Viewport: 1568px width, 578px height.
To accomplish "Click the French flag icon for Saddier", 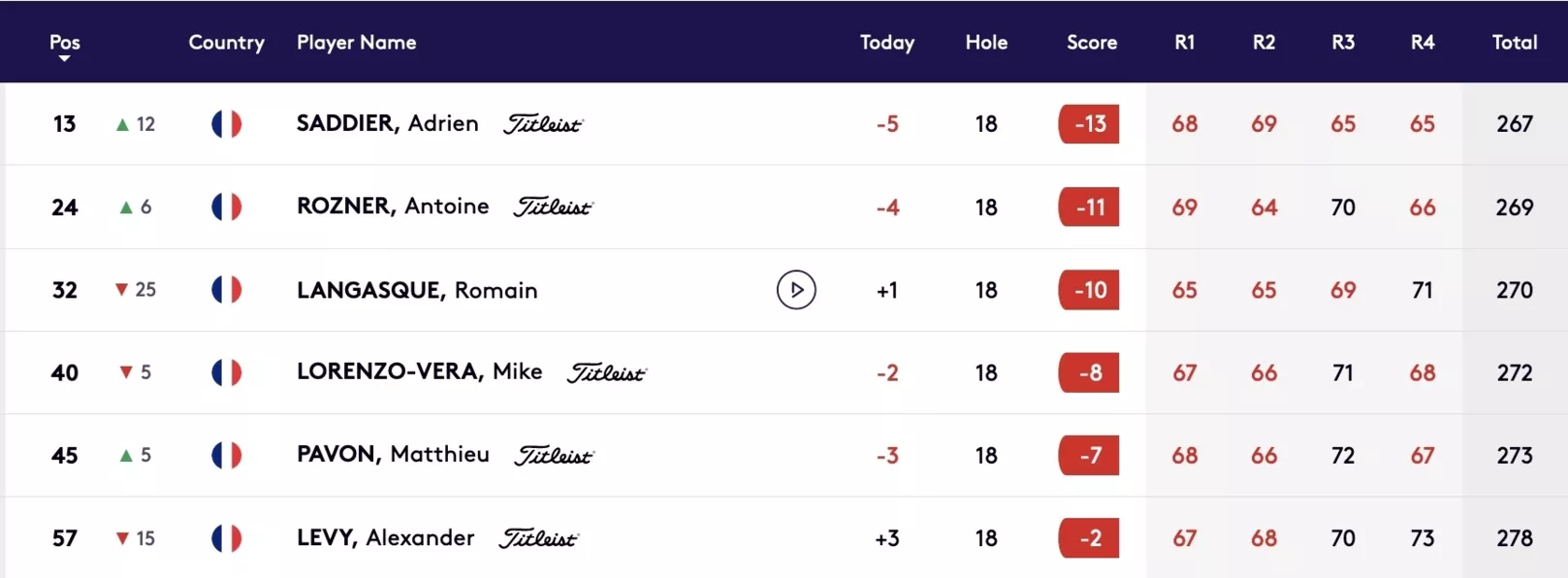I will click(x=227, y=124).
